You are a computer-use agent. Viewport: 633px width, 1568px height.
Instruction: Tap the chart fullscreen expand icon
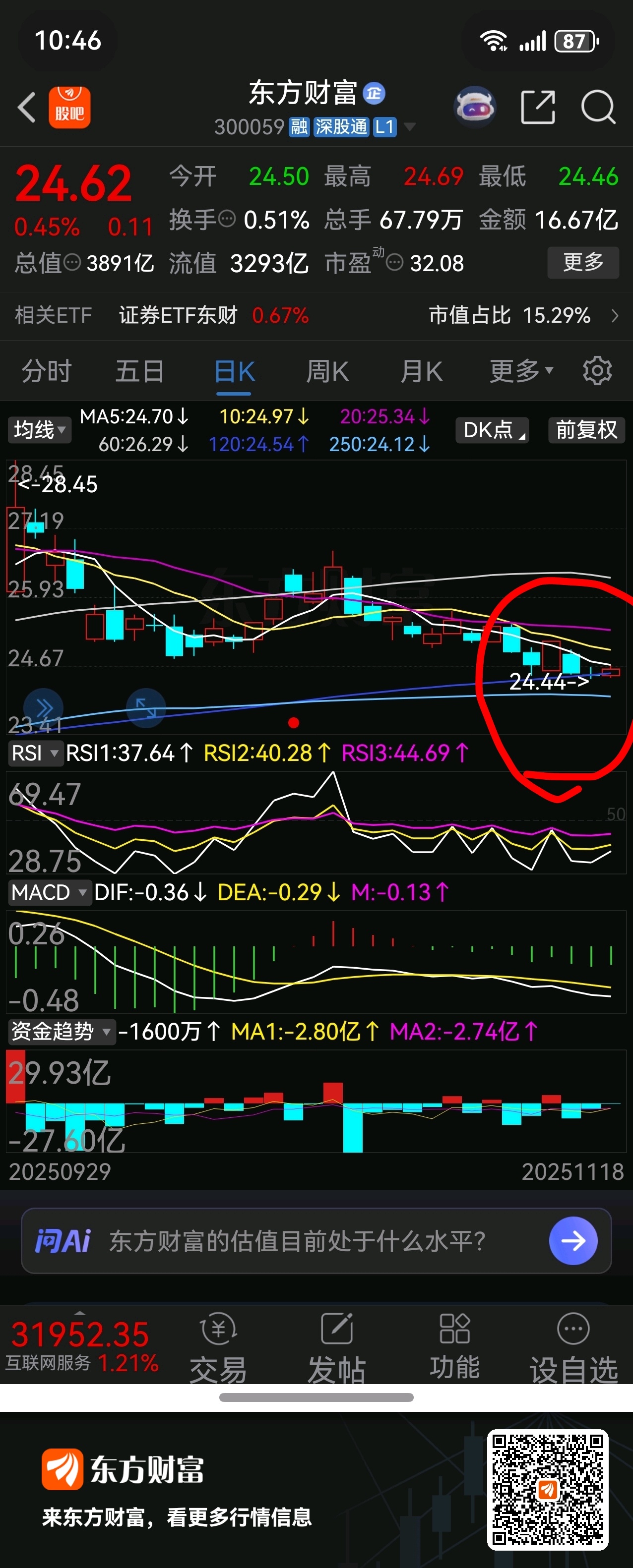pos(146,708)
